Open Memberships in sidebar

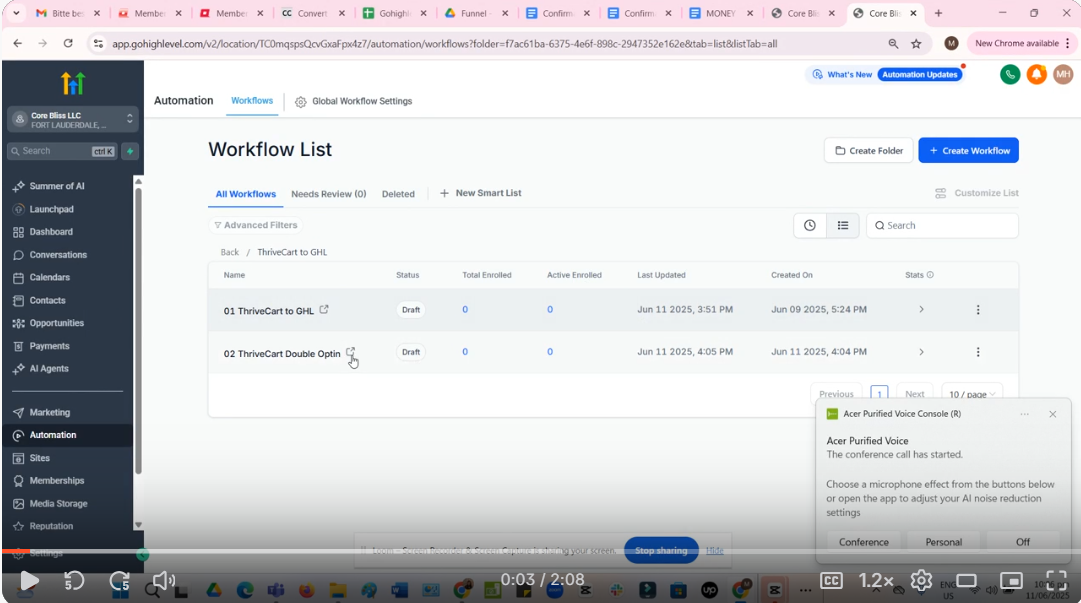click(57, 480)
